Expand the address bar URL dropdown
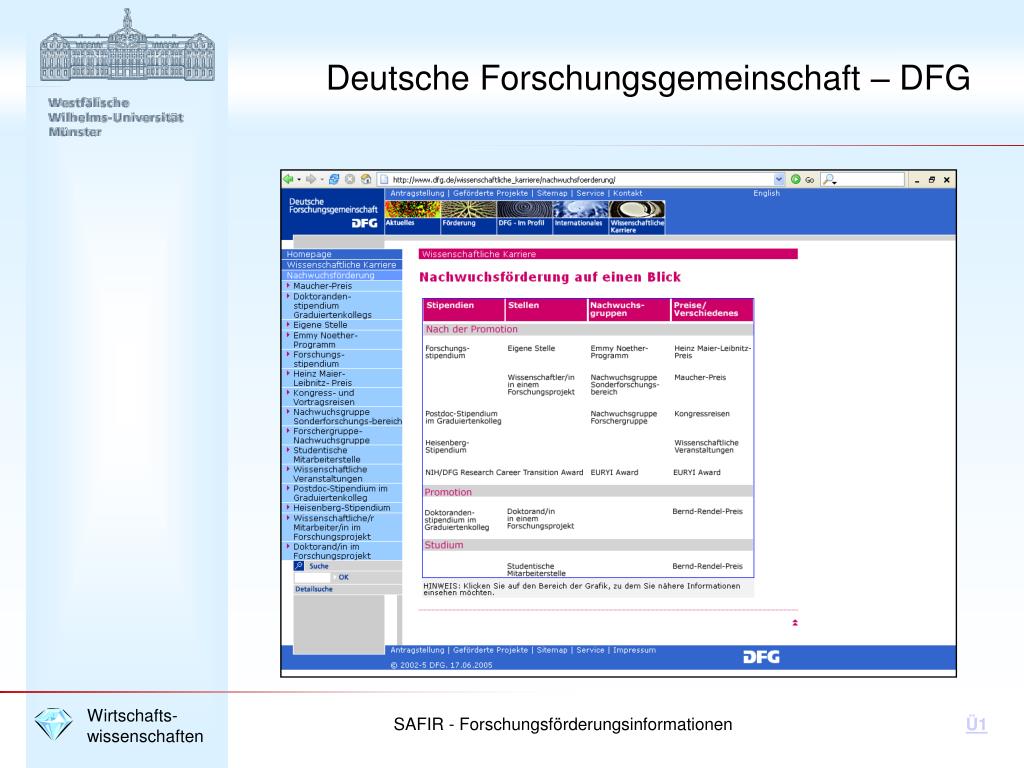1024x768 pixels. tap(778, 180)
